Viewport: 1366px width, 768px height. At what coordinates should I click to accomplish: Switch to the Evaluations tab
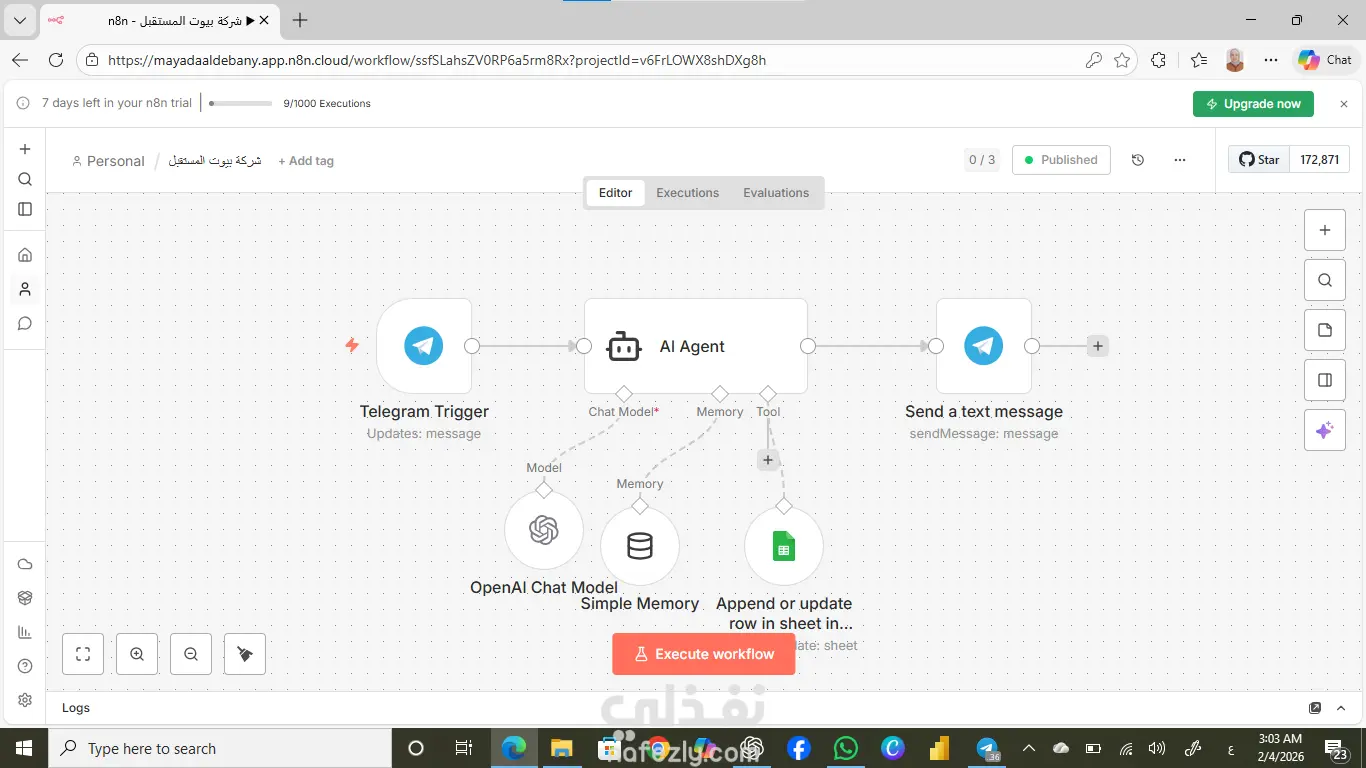776,193
